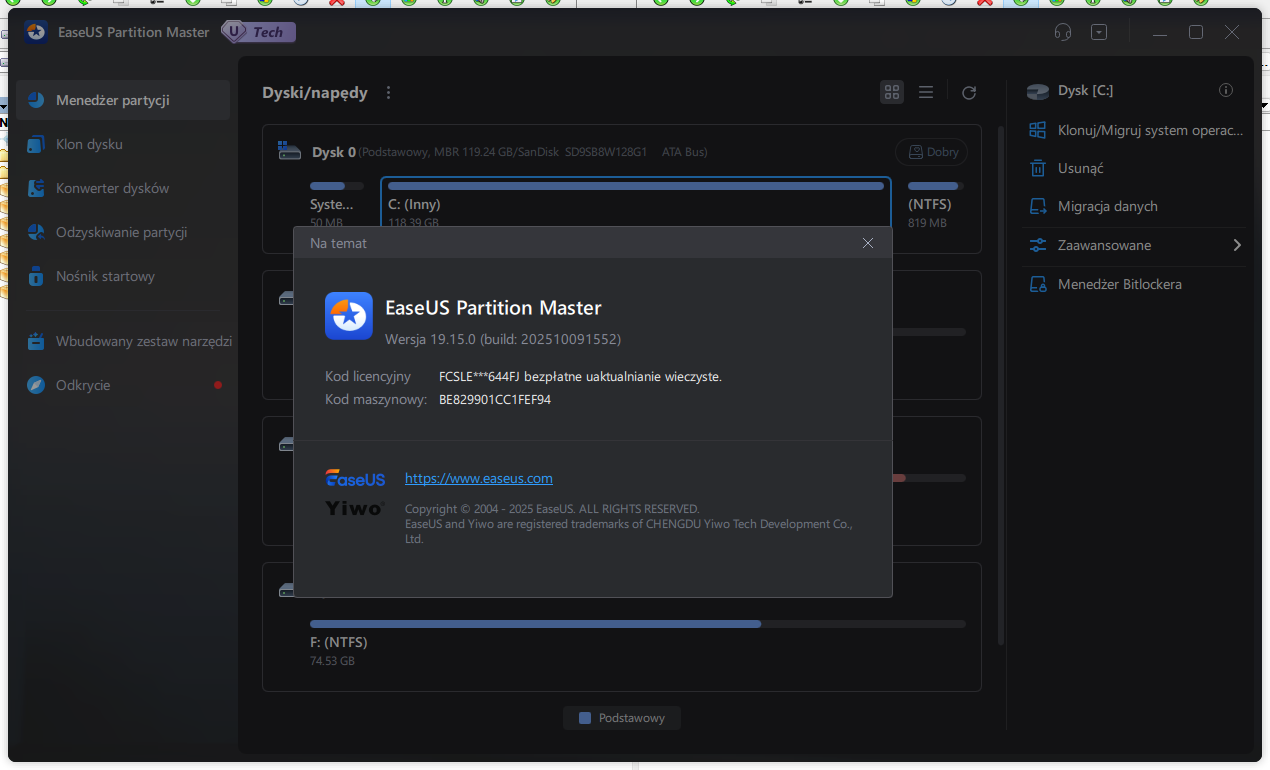Open the Menedżer partycji sidebar item
Image resolution: width=1270 pixels, height=770 pixels.
tap(123, 100)
